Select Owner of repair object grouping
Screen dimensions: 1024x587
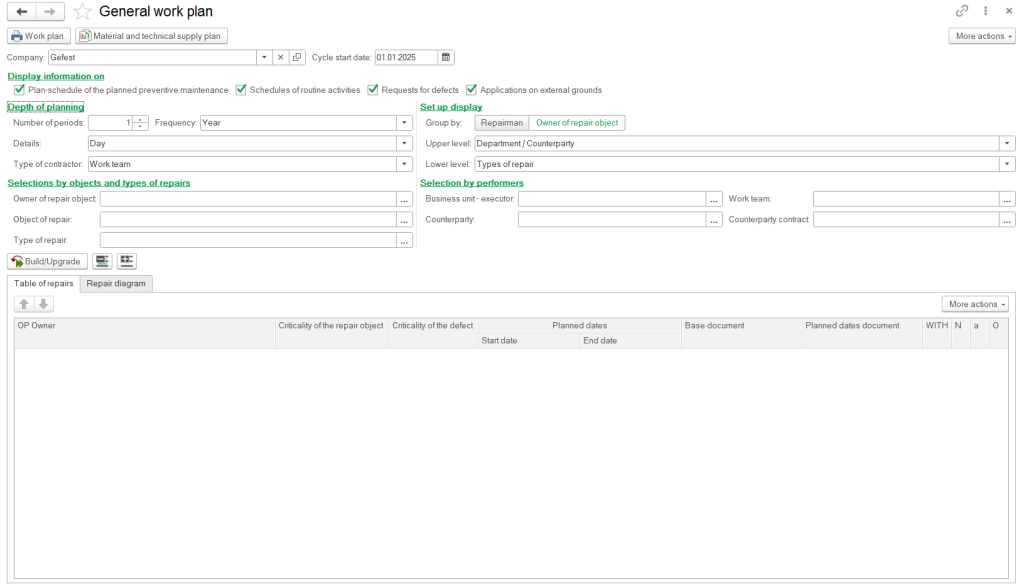(x=577, y=123)
